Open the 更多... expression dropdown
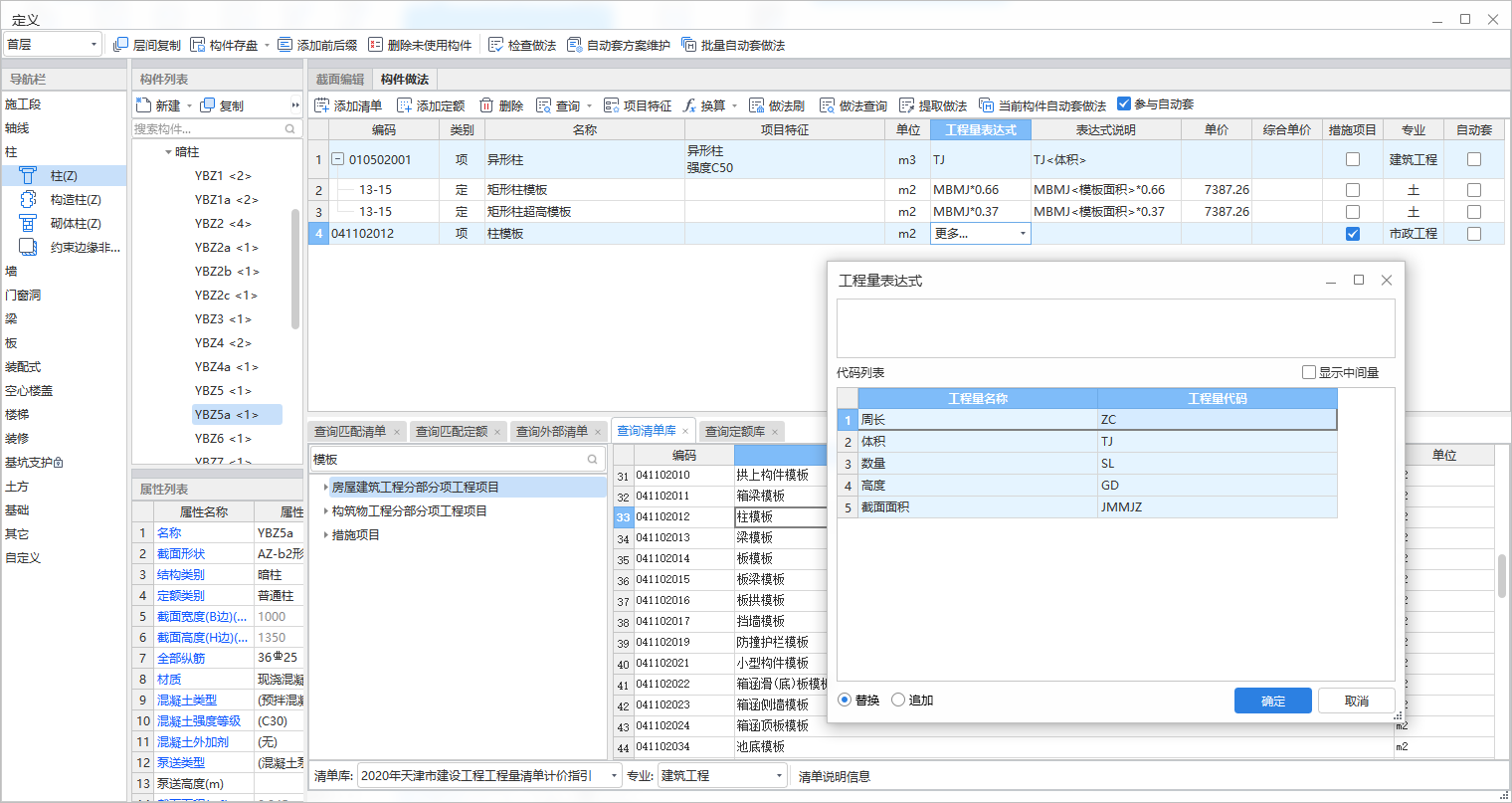Screen dimensions: 1512x803 [1023, 234]
